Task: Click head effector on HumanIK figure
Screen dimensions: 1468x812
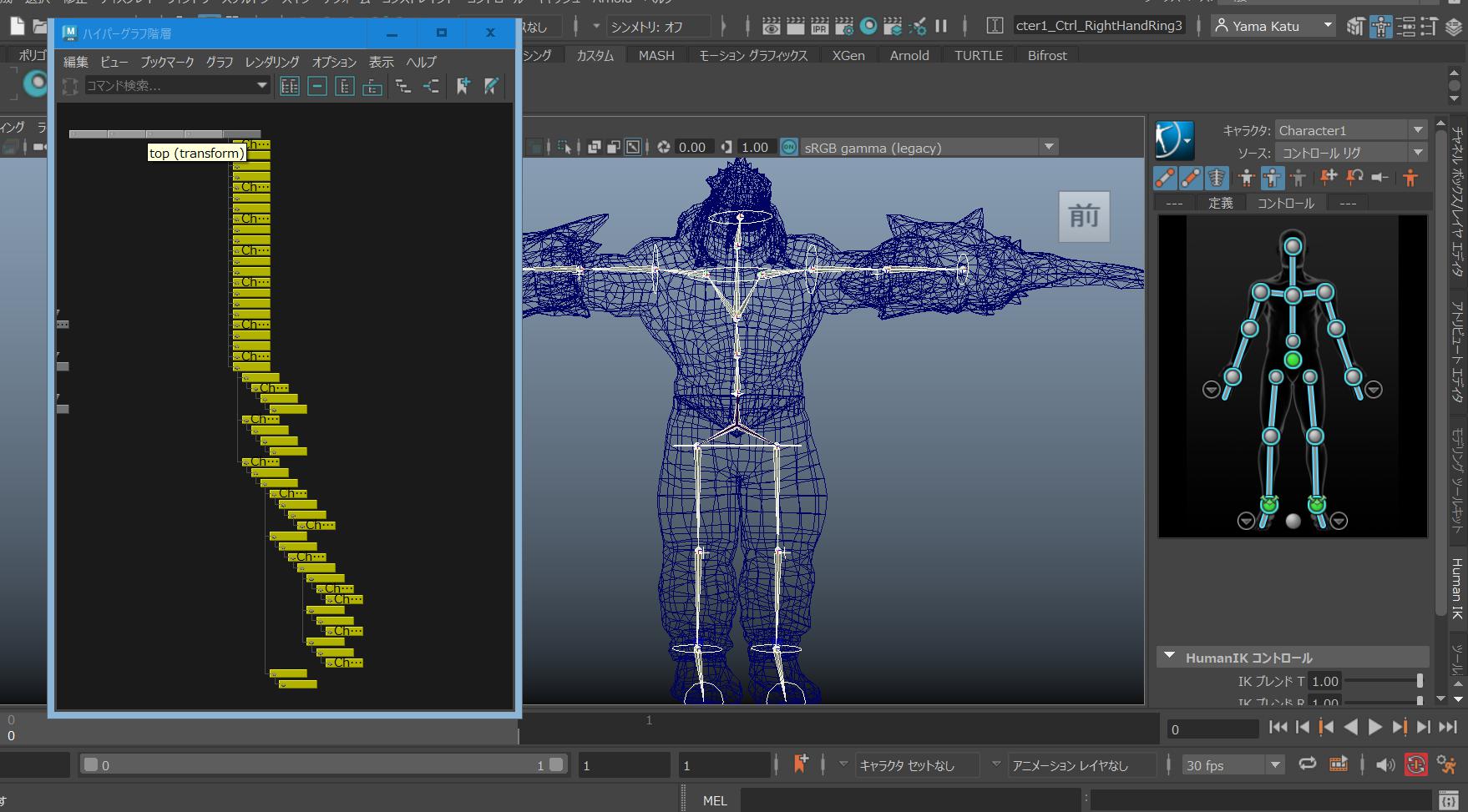Action: [x=1293, y=246]
